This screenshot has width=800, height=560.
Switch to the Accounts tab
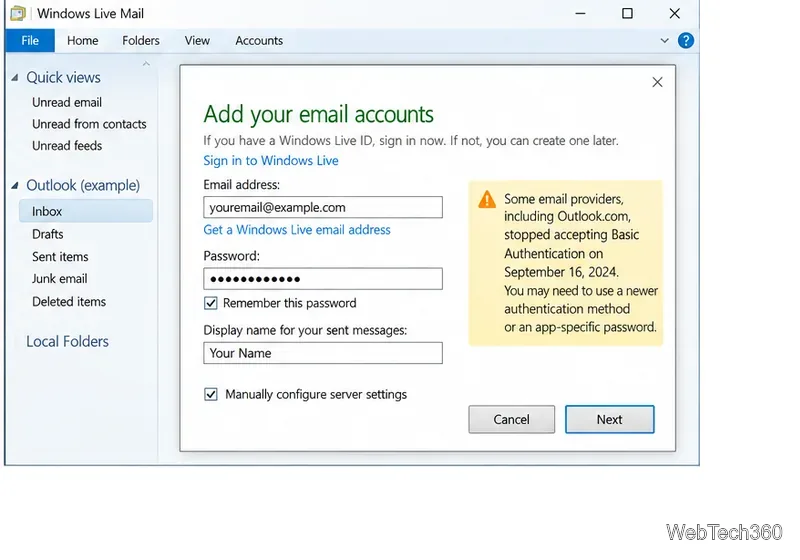(x=259, y=41)
